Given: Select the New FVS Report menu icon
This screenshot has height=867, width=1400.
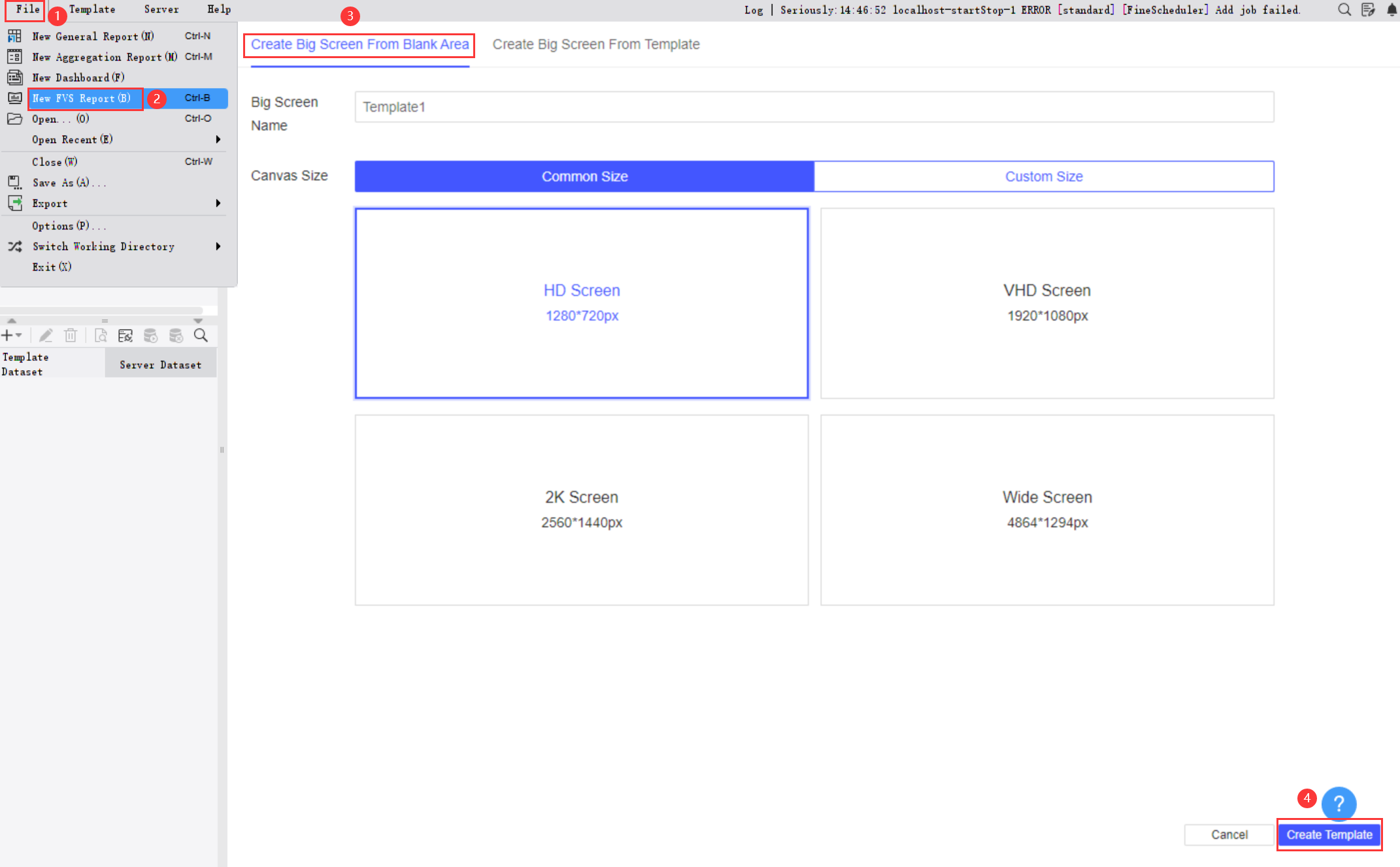Looking at the screenshot, I should coord(14,98).
